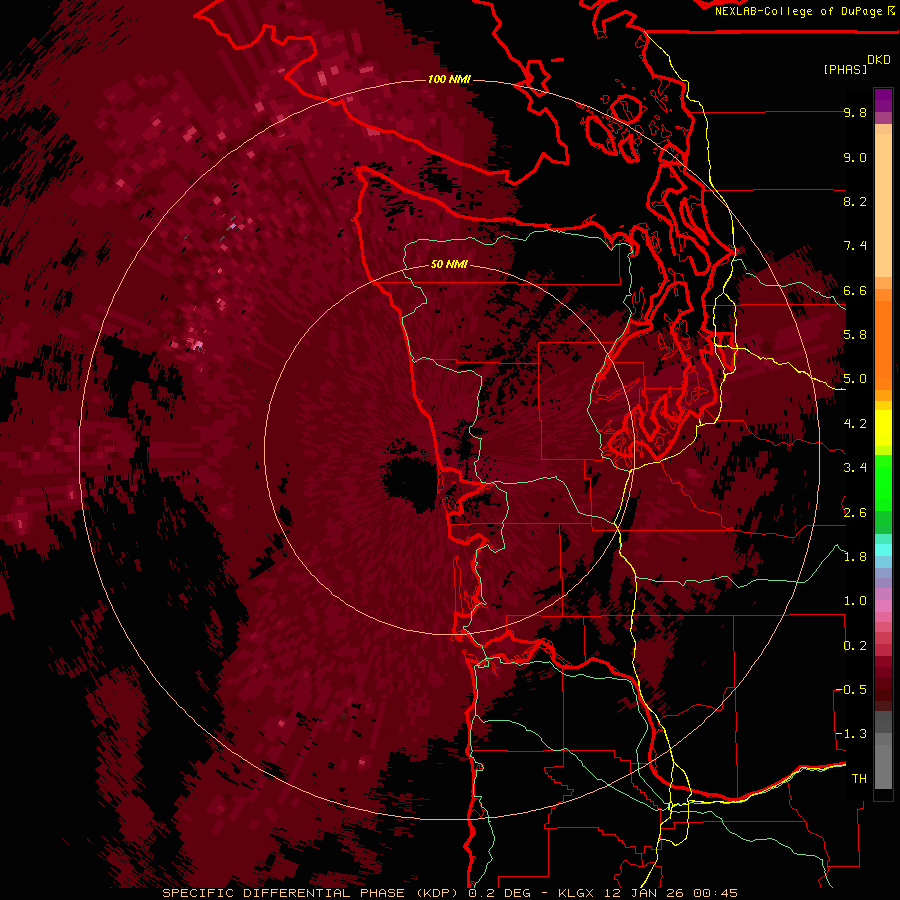Screen dimensions: 900x900
Task: Pick the bright green color bar segment
Action: coord(883,483)
